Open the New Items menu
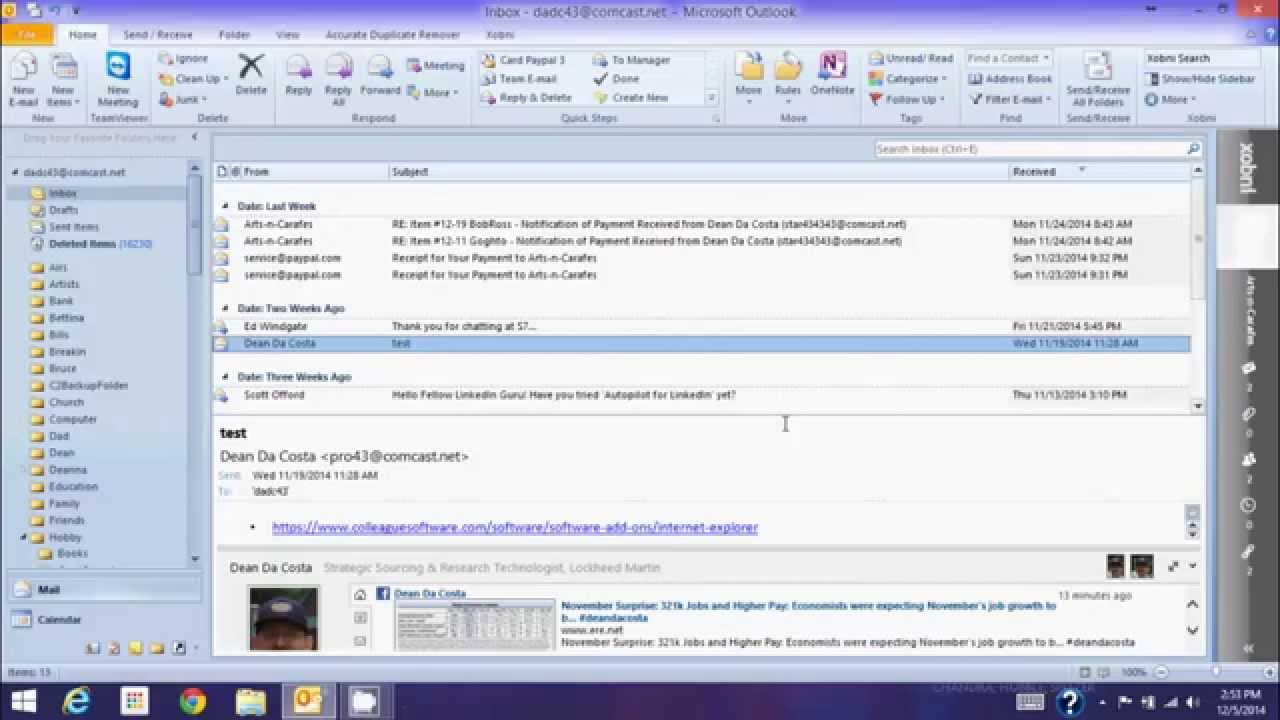The width and height of the screenshot is (1280, 720). (63, 80)
